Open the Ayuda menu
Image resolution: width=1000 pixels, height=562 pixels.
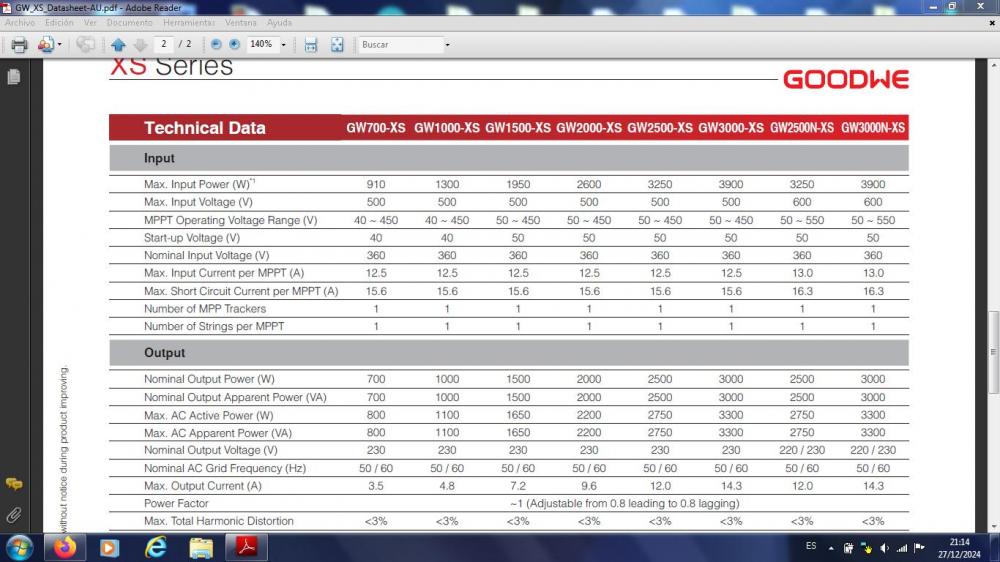coord(279,22)
